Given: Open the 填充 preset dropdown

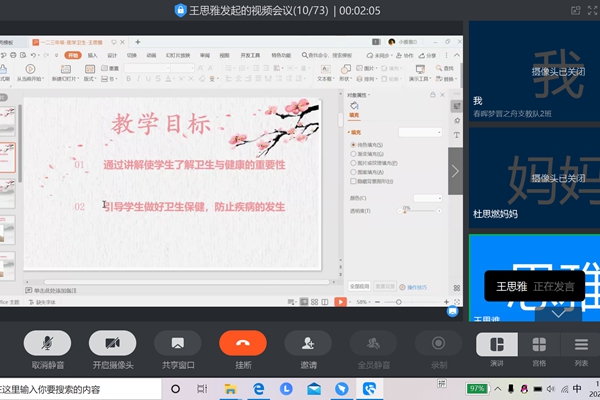Looking at the screenshot, I should (420, 132).
